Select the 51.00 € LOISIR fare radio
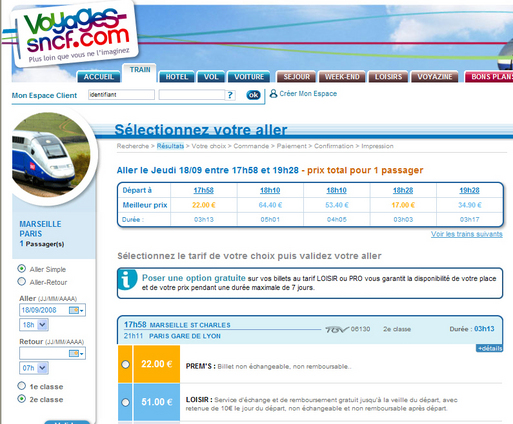The width and height of the screenshot is (513, 424). coord(125,402)
